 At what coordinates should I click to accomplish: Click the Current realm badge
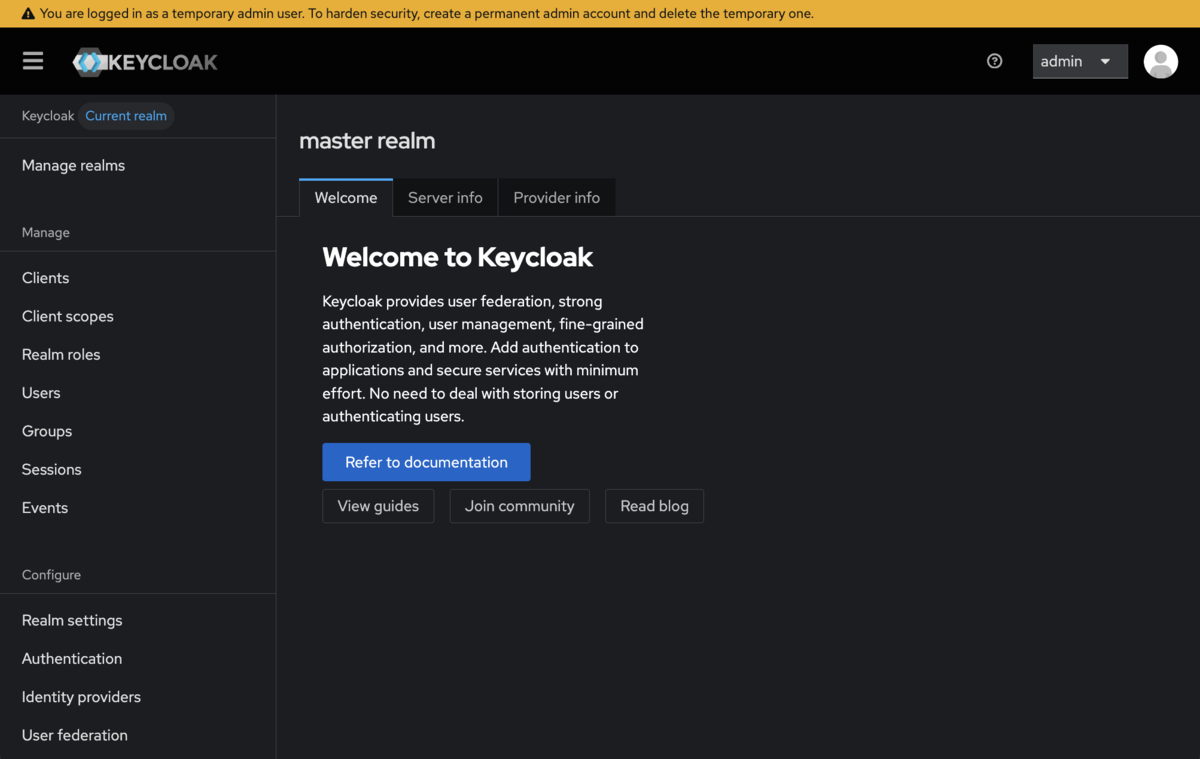(x=126, y=116)
